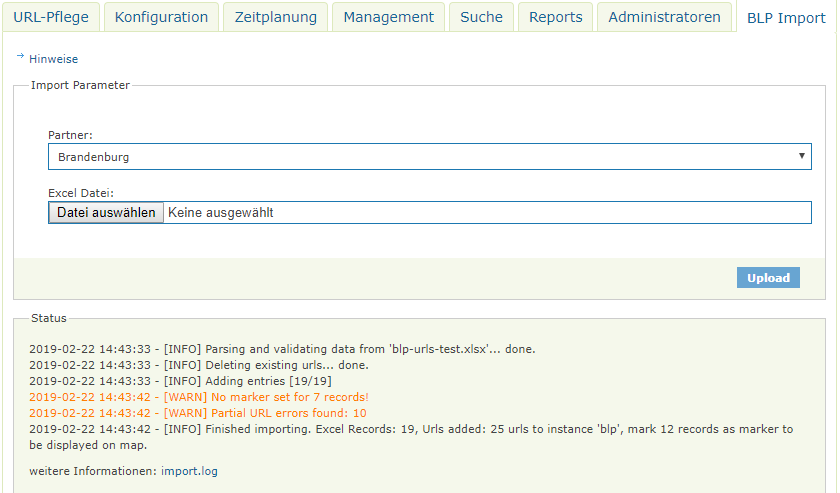Click the 'Partial URL errors found' warning

(x=197, y=413)
